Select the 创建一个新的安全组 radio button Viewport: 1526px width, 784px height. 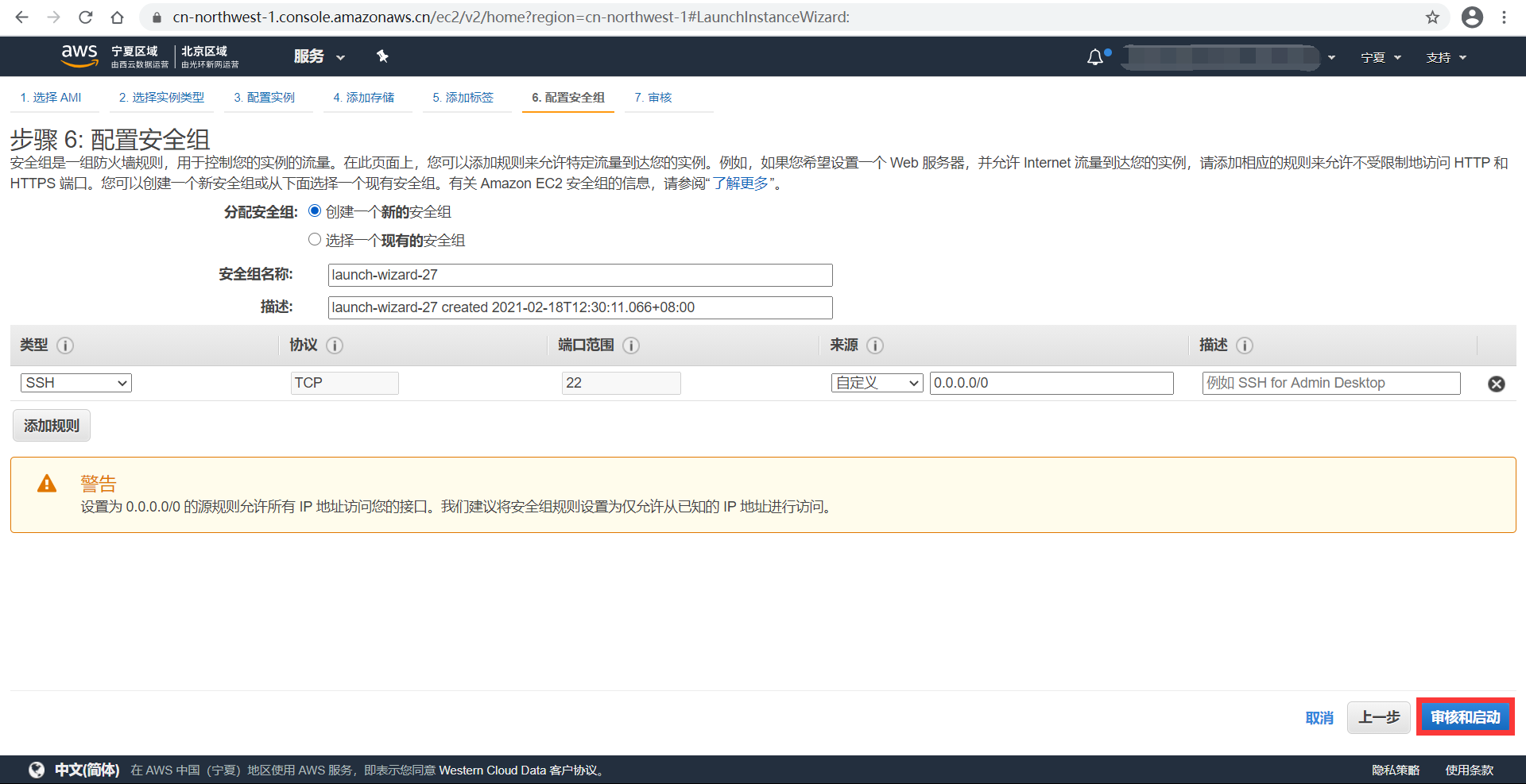click(315, 211)
